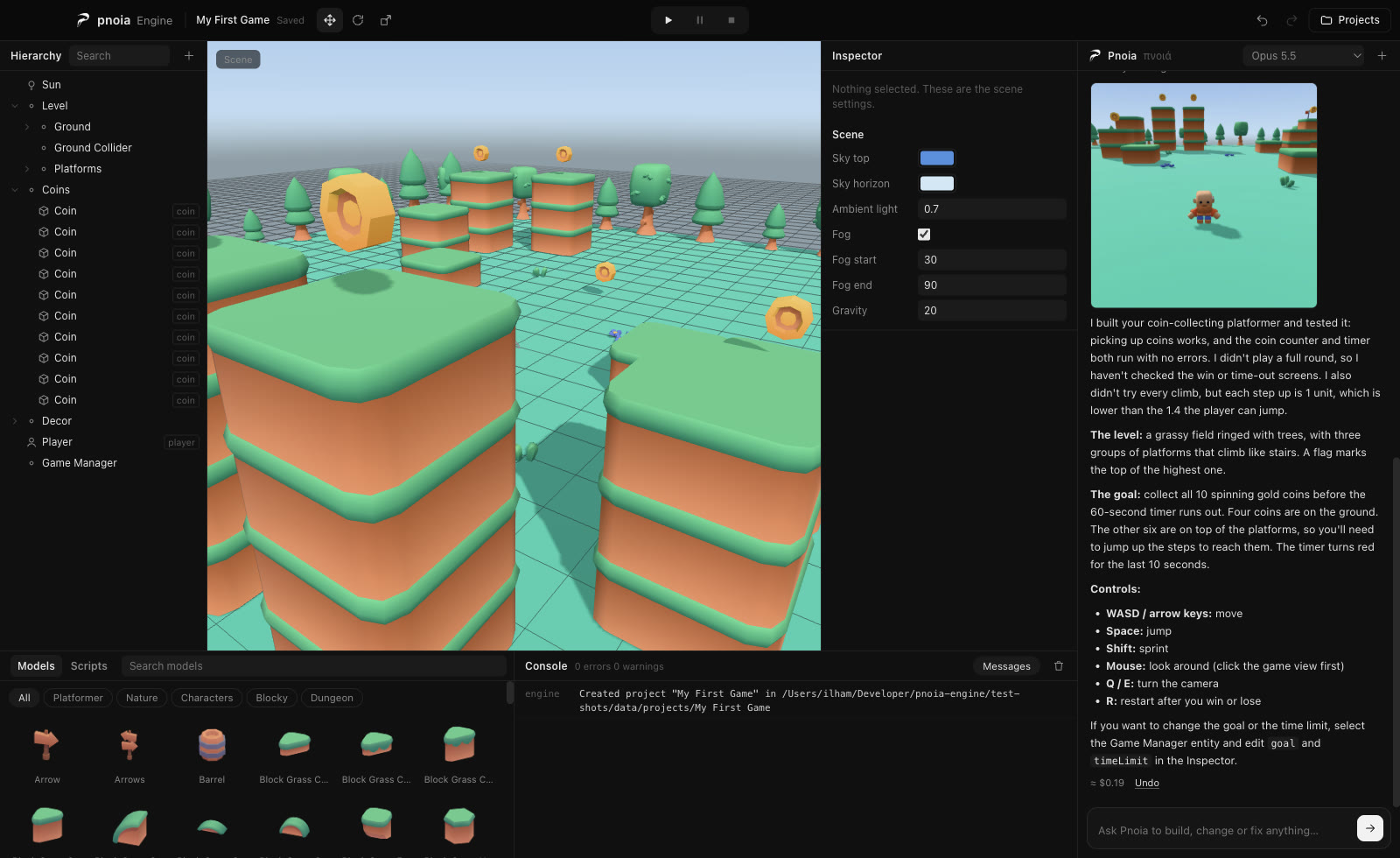The width and height of the screenshot is (1400, 858).
Task: Expand the Platforms node
Action: click(27, 169)
